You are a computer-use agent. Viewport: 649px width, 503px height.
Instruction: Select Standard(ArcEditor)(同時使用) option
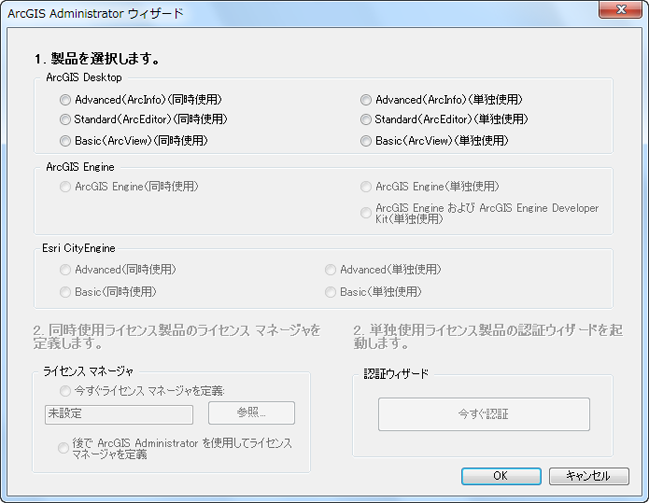coord(65,120)
